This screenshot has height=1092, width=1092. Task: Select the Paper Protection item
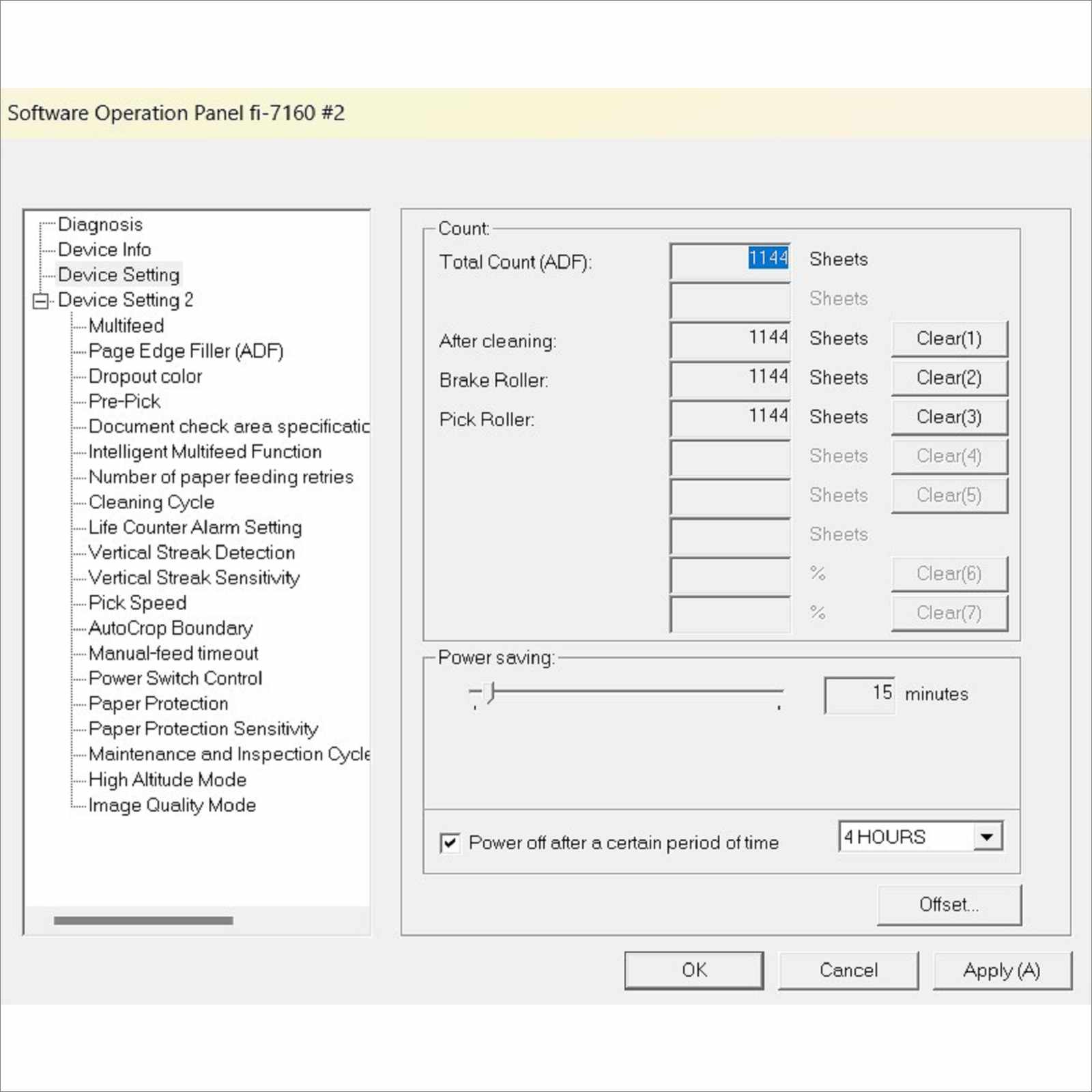coord(158,704)
